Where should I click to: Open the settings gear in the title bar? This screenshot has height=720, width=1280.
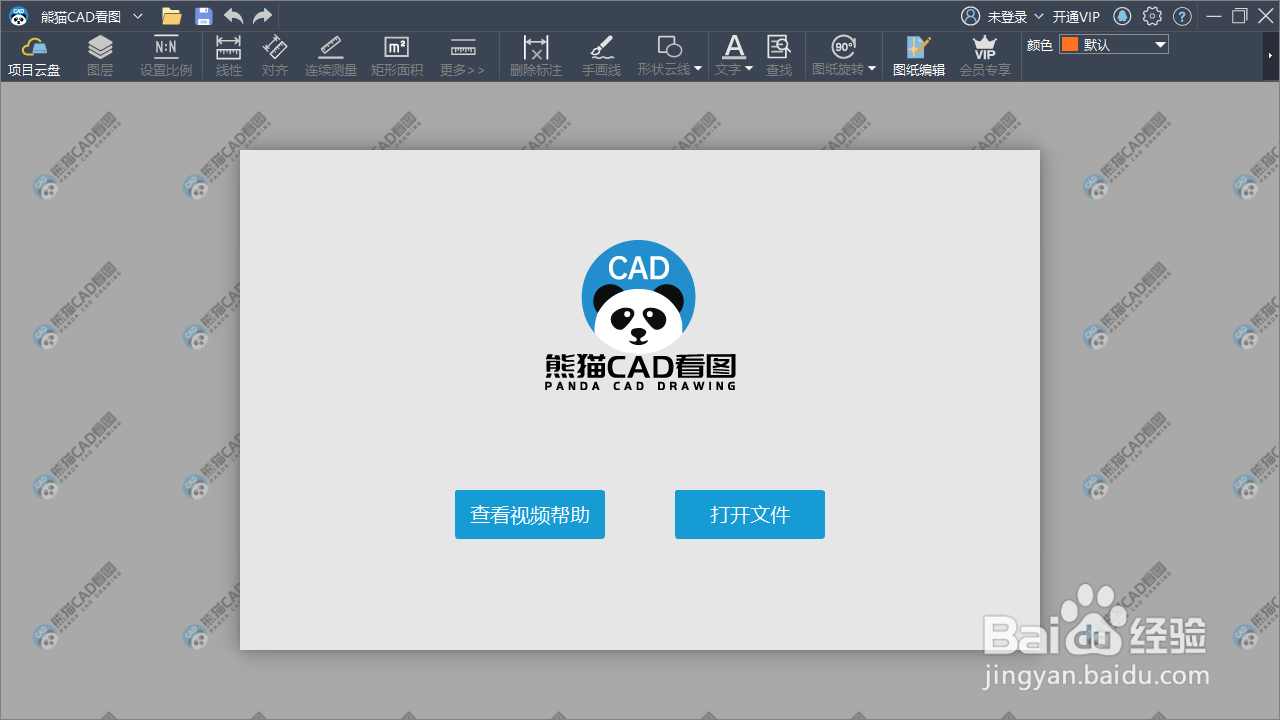tap(1152, 16)
